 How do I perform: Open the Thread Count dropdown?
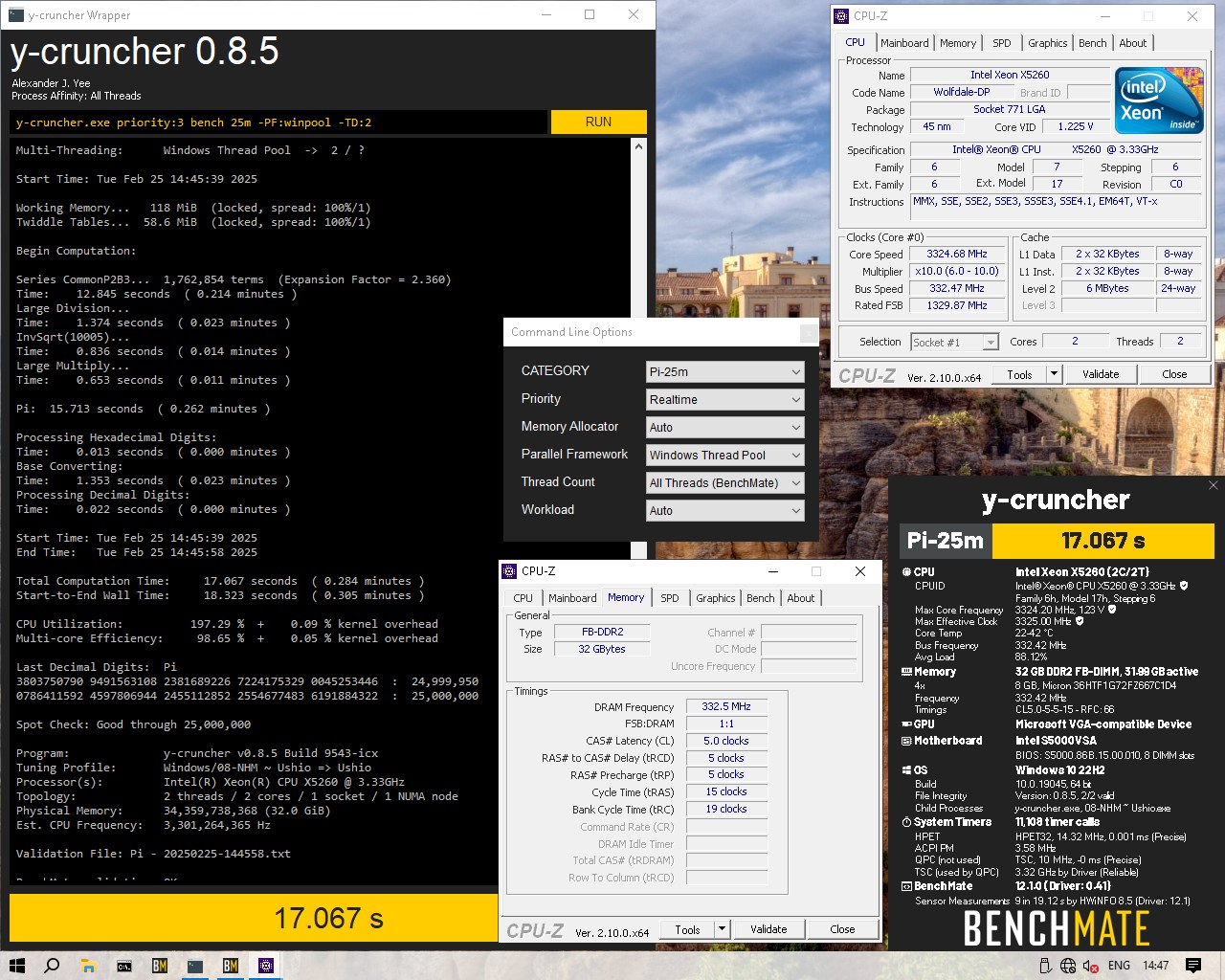point(725,482)
